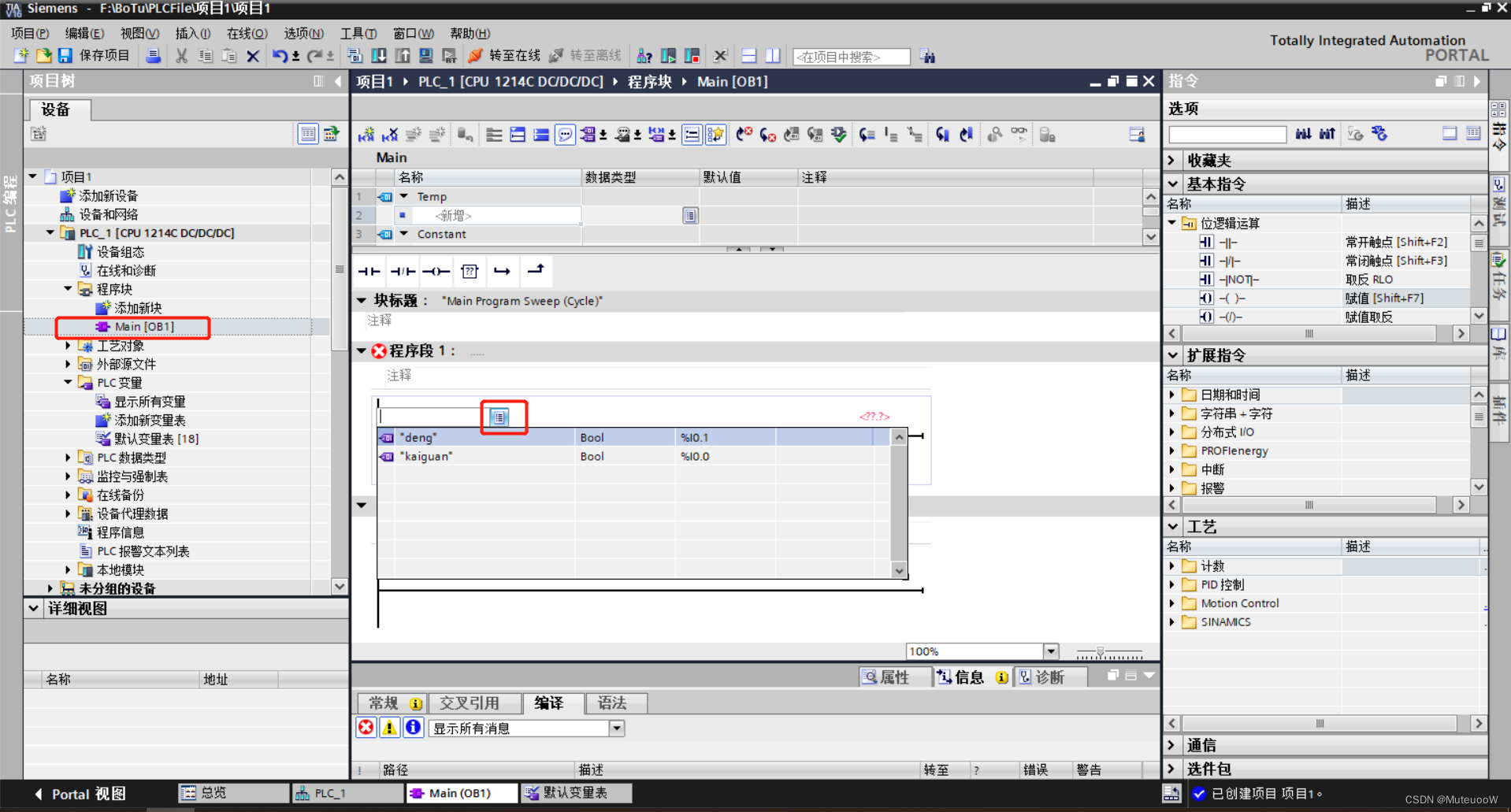Adjust the editor zoom slider
Screen dimensions: 1511x812
coord(1101,652)
